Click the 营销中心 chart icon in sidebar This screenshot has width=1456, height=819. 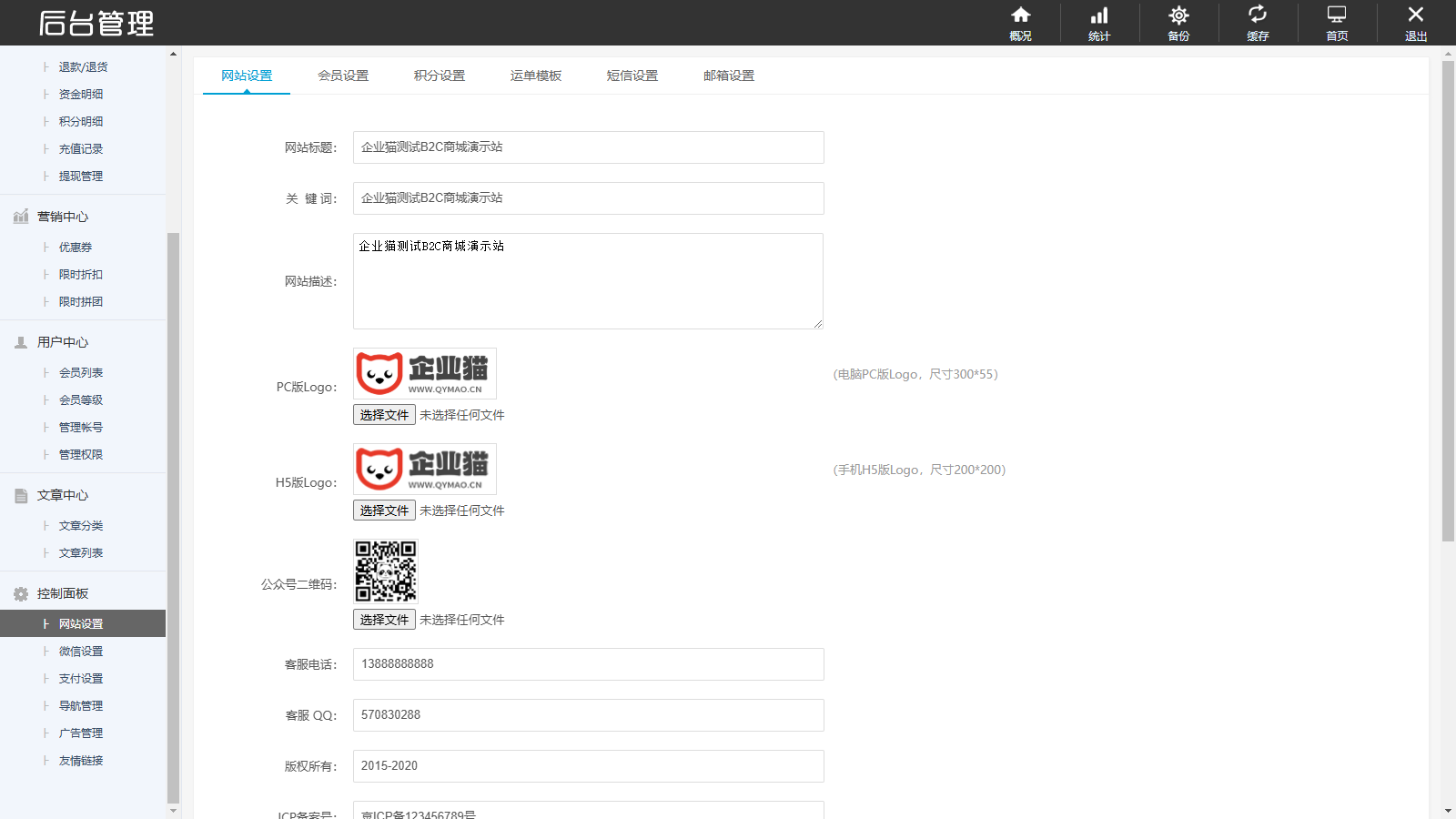(x=21, y=217)
